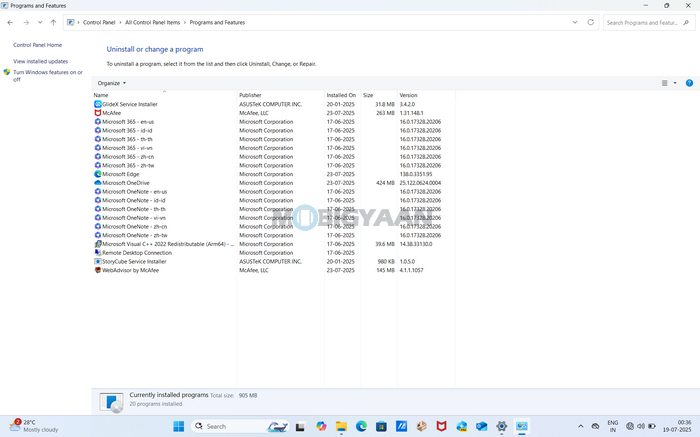The image size is (700, 437).
Task: Click the Microsoft OneDrive cloud icon in the list
Action: [x=98, y=183]
